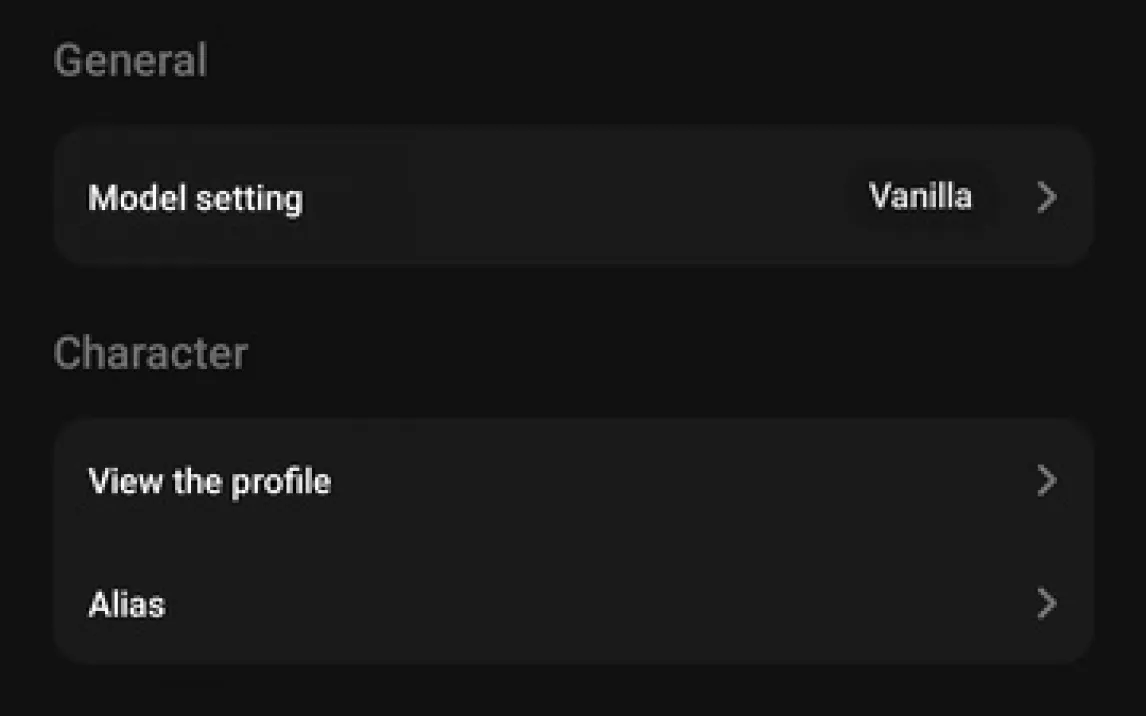The height and width of the screenshot is (716, 1146).
Task: Click the chevron beside Vanilla
Action: 1046,197
